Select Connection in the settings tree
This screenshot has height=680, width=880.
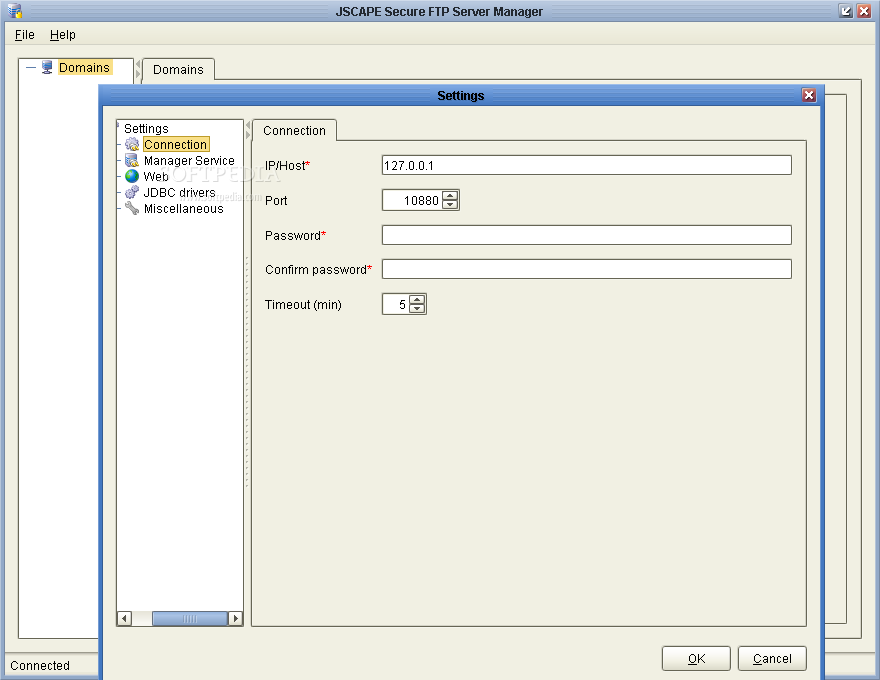pyautogui.click(x=176, y=145)
